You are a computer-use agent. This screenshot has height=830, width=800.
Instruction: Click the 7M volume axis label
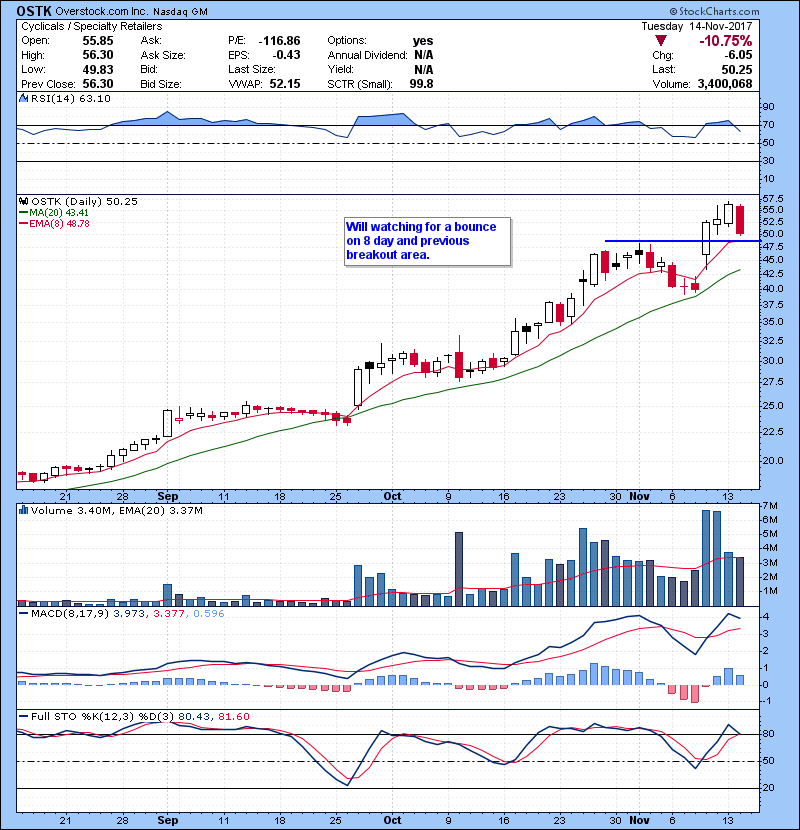(769, 506)
